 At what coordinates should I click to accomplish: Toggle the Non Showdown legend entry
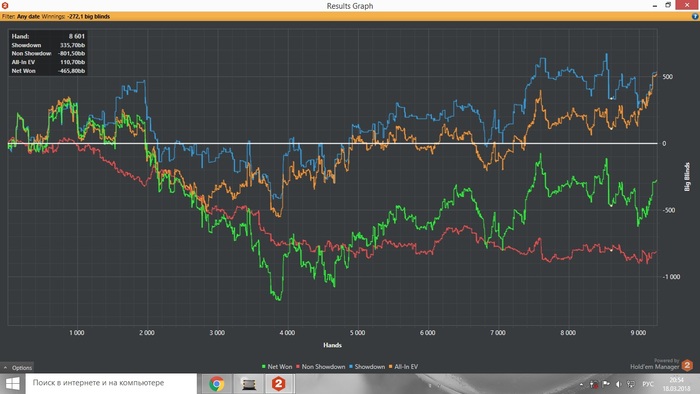coord(321,367)
